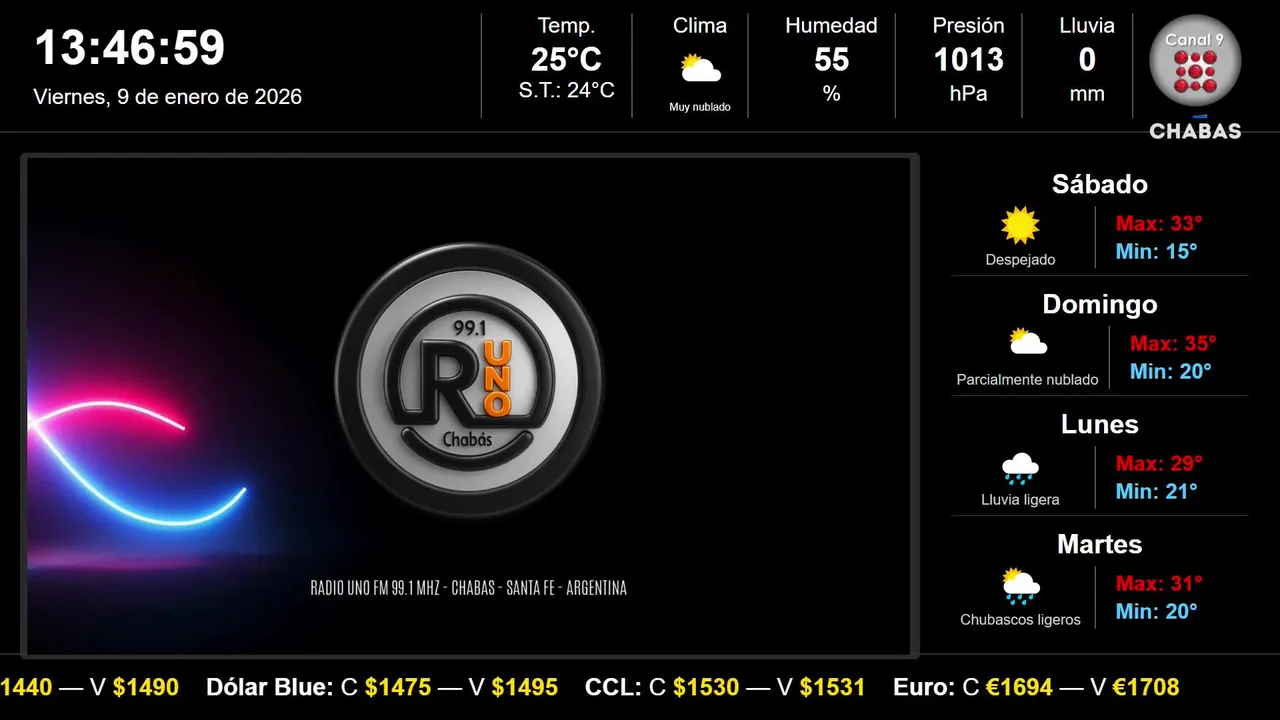
Task: Click the Lunes forecast heading
Action: (x=1100, y=424)
